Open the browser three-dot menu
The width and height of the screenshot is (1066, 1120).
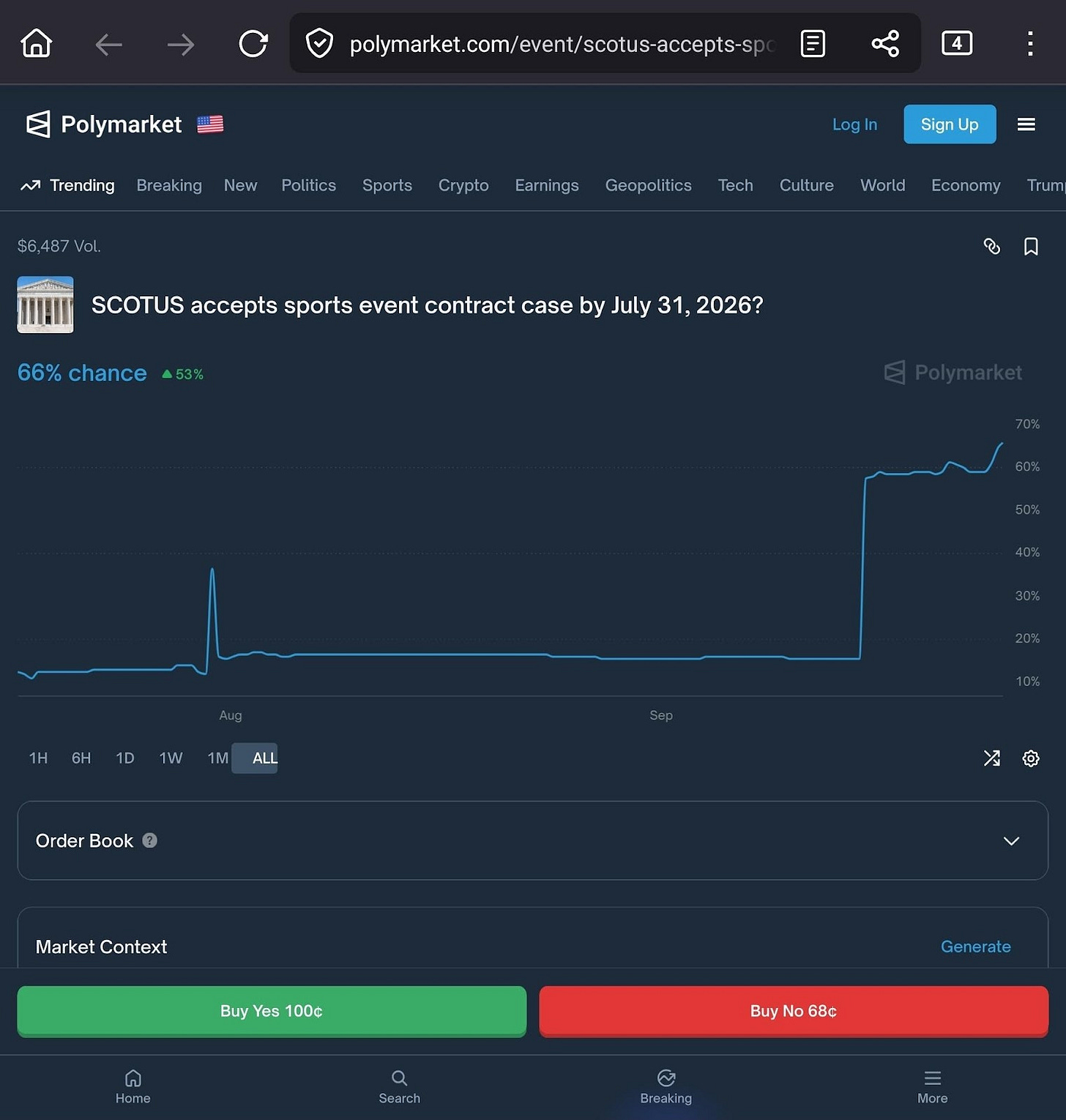1029,44
